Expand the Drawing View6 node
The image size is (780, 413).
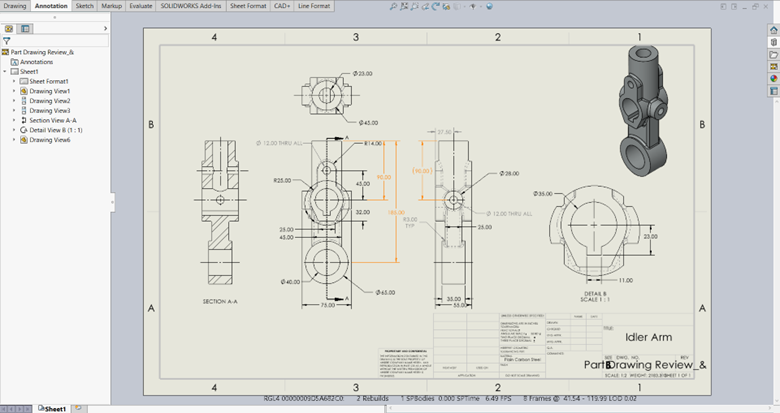coord(14,140)
